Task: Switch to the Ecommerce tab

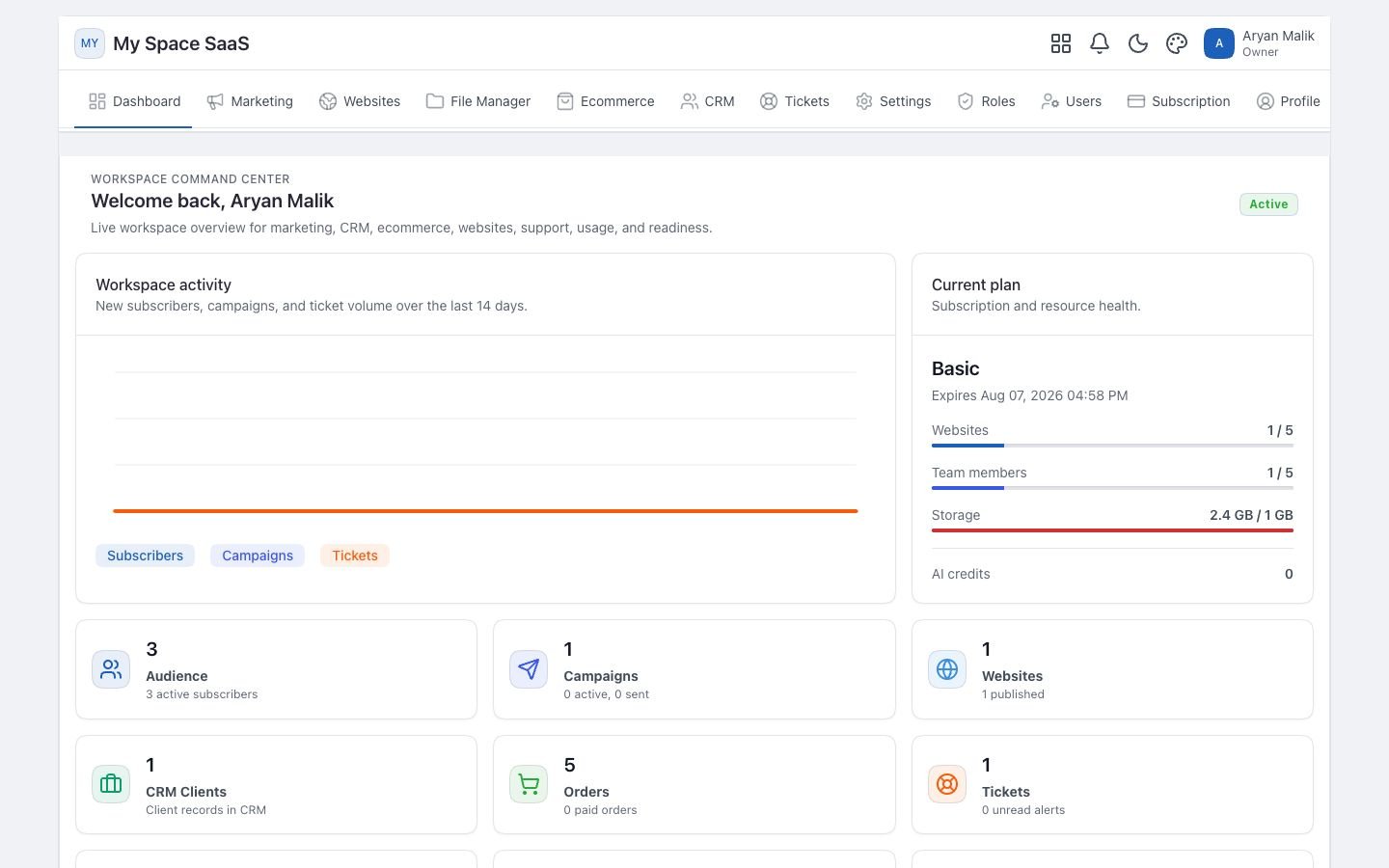Action: click(606, 101)
